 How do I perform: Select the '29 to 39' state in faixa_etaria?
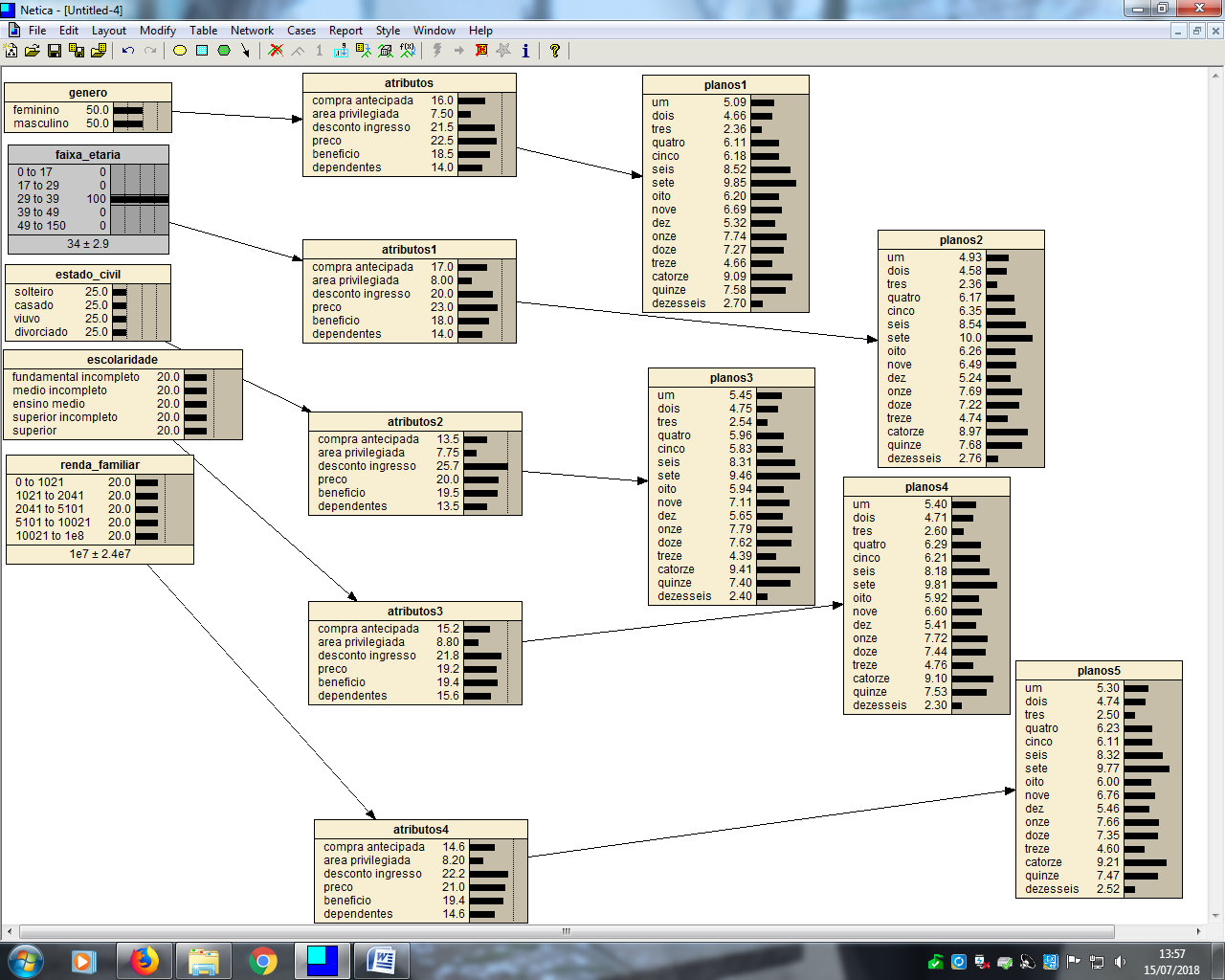point(38,199)
